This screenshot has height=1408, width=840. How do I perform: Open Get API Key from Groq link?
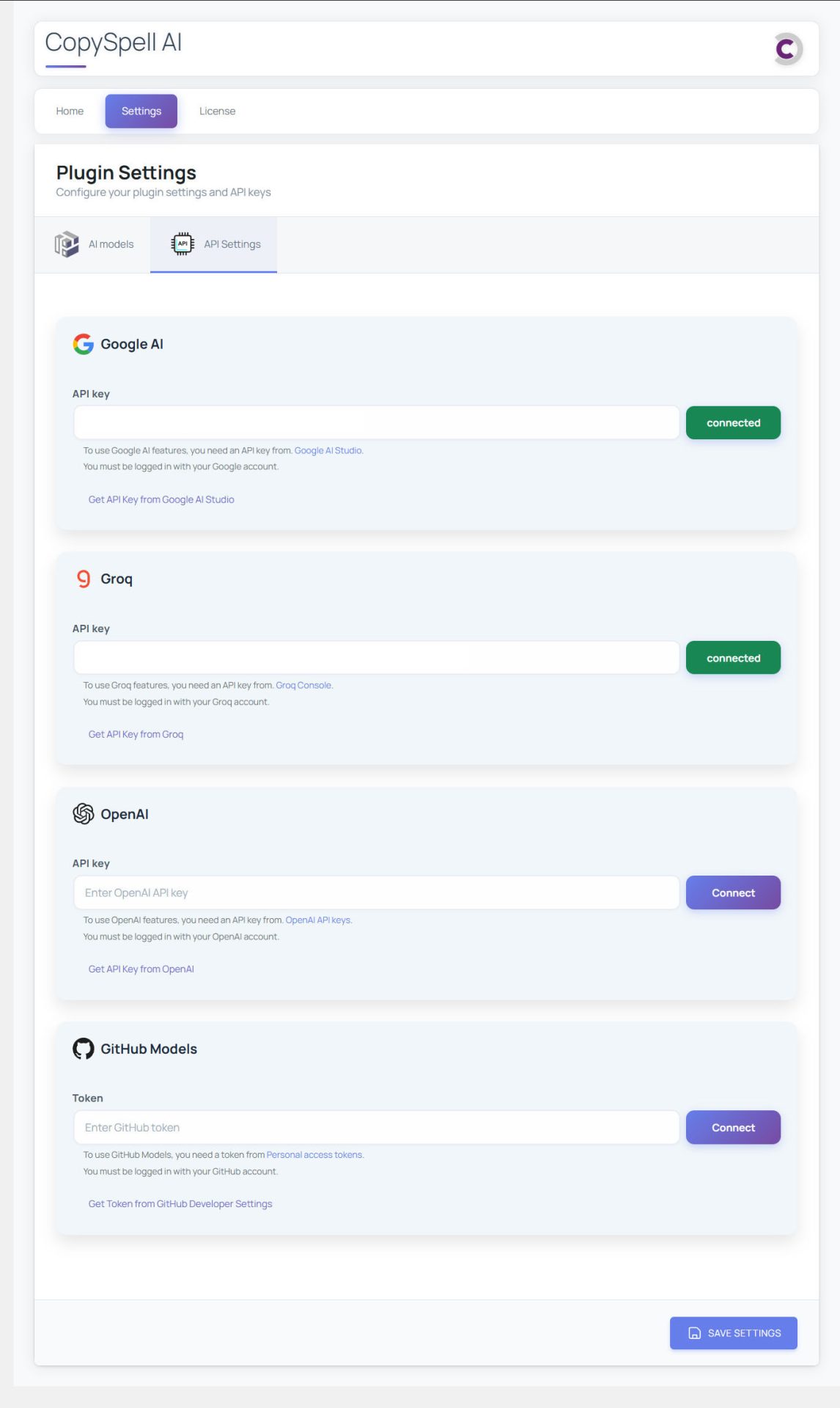(x=136, y=734)
